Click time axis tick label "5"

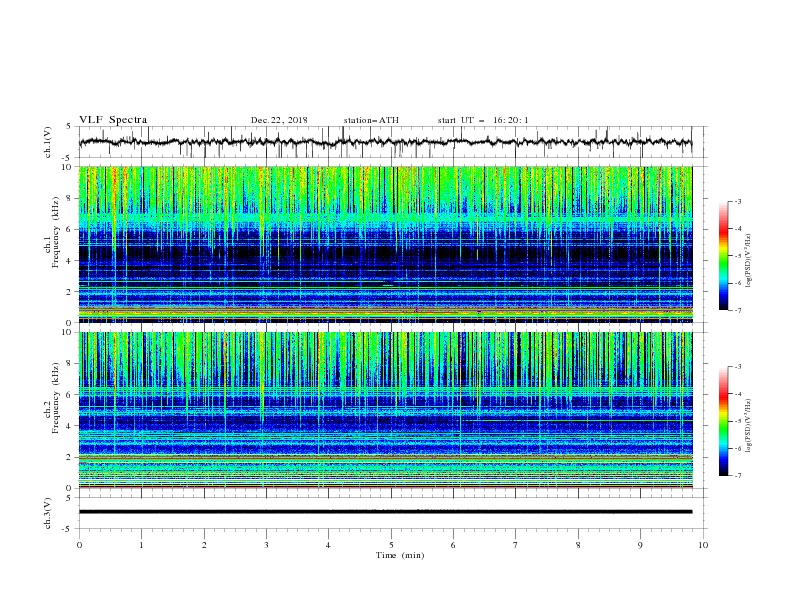[391, 545]
